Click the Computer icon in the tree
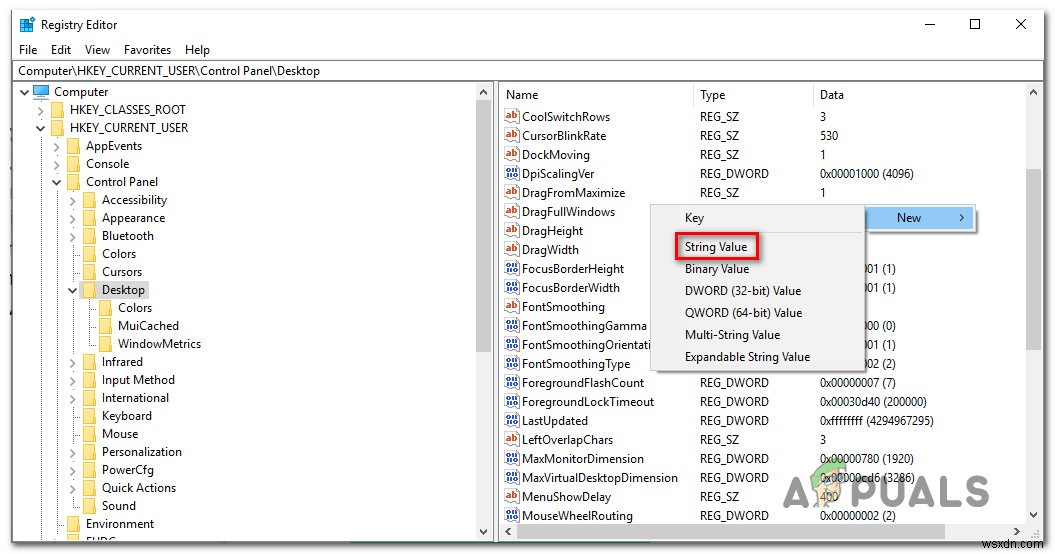Image resolution: width=1055 pixels, height=554 pixels. pos(41,92)
